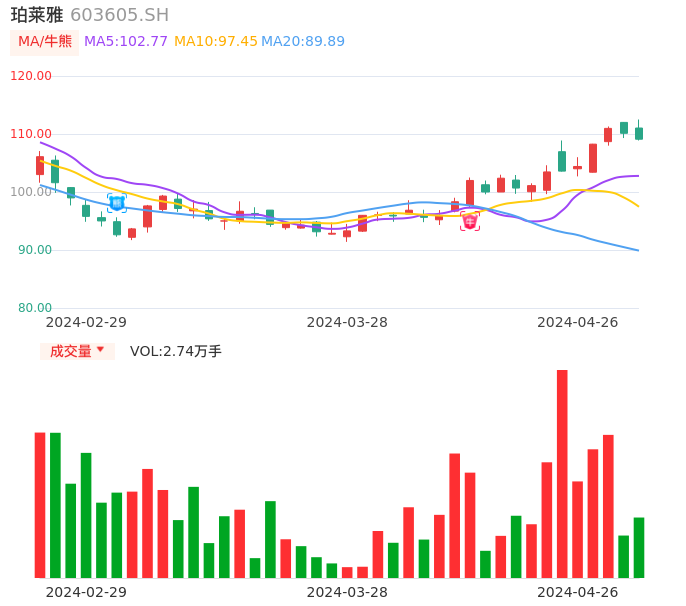Click the last green candlestick on chart
This screenshot has width=686, height=606.
pos(639,133)
